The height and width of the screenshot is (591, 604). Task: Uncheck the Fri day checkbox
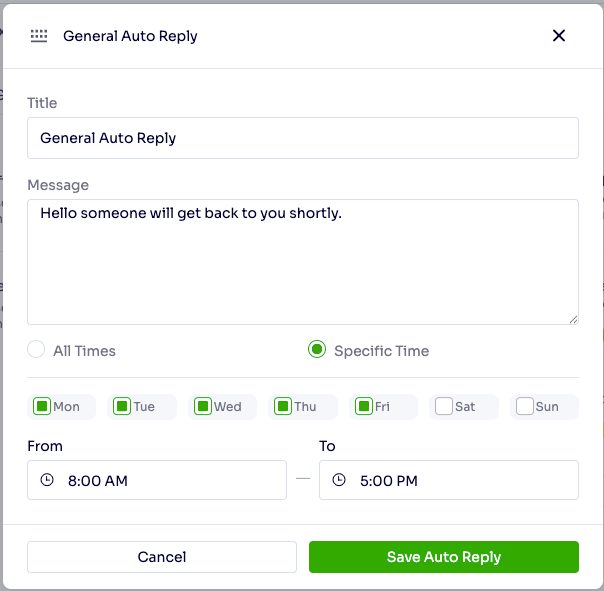363,407
